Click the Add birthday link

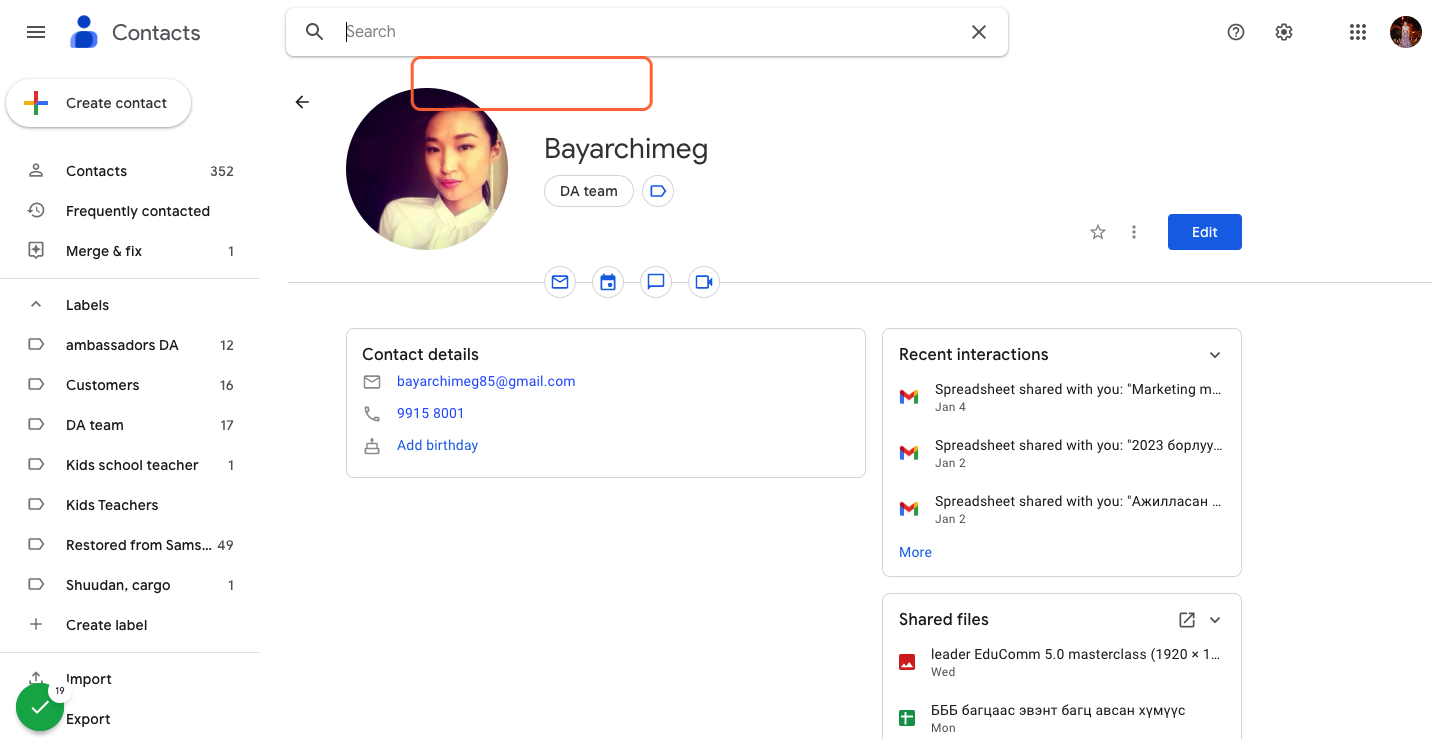437,445
